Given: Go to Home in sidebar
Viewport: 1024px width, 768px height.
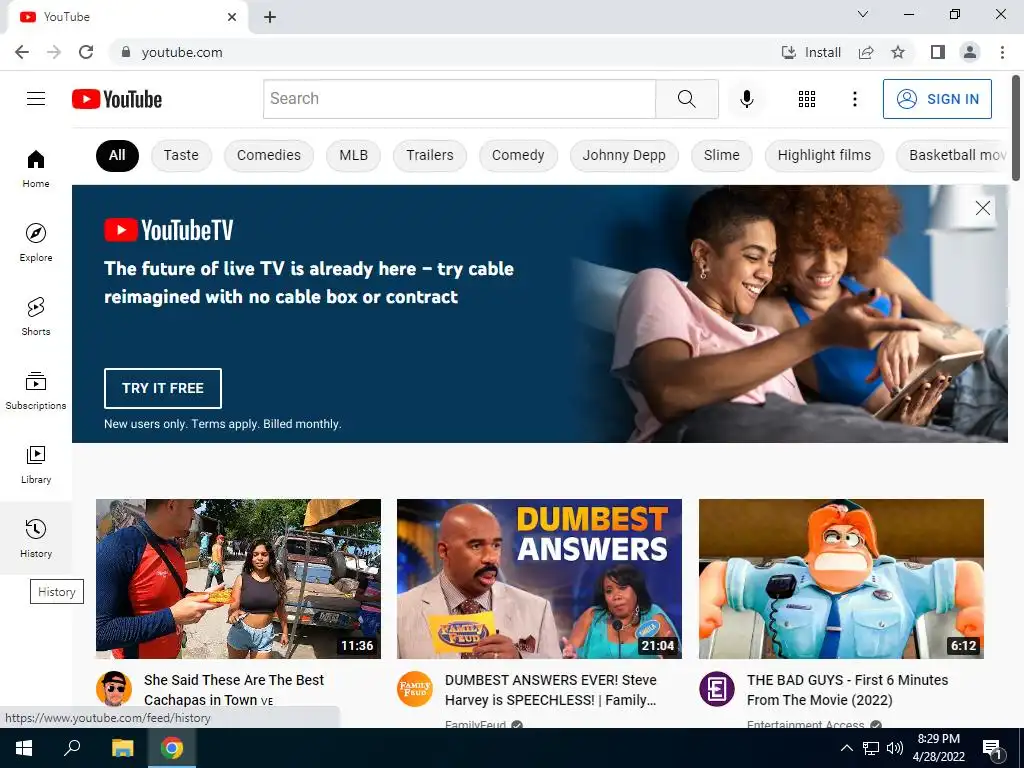Looking at the screenshot, I should (36, 169).
